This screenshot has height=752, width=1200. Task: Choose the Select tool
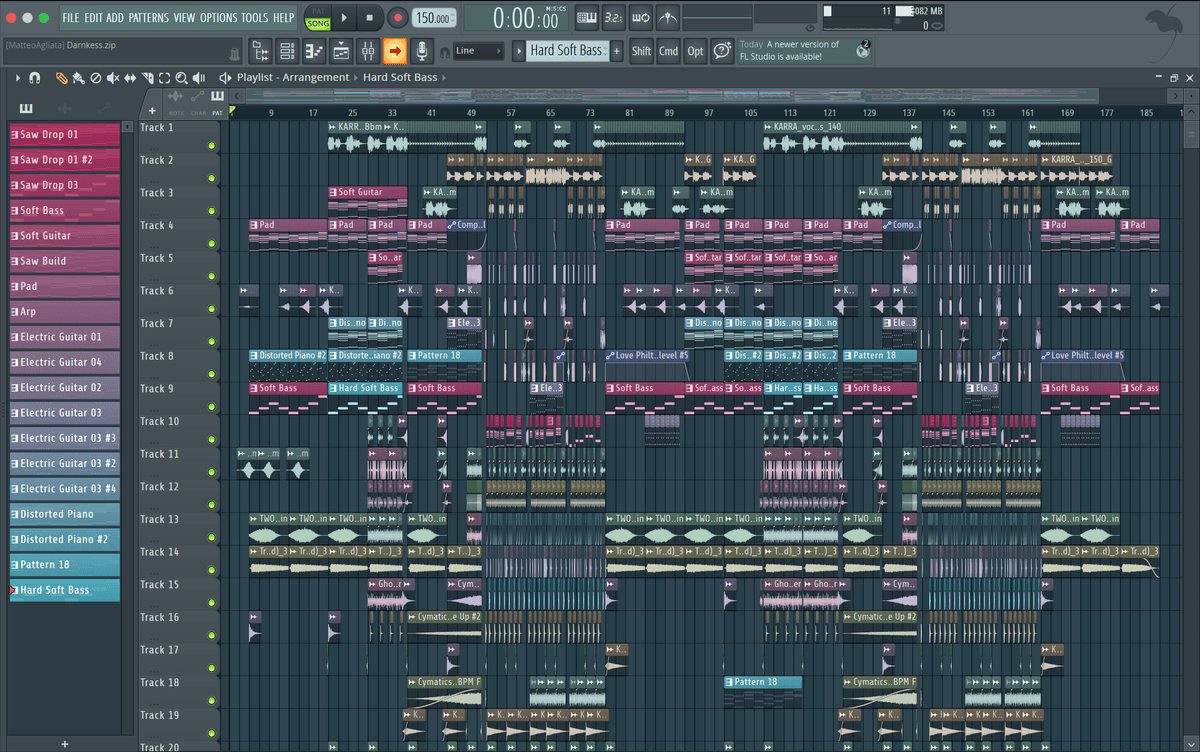coord(165,77)
